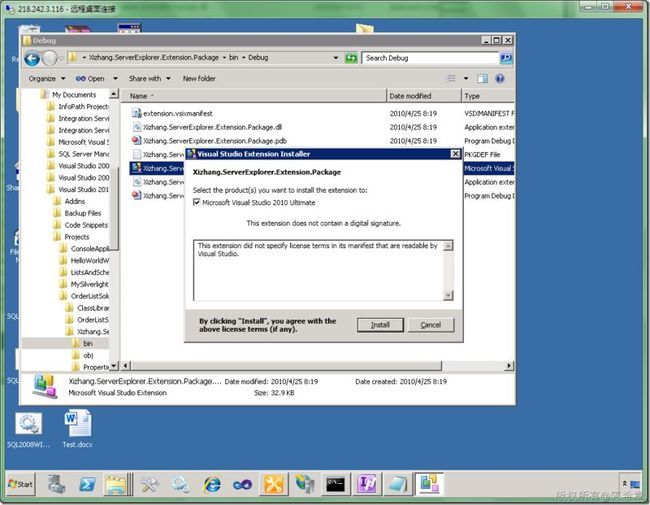This screenshot has width=650, height=505.
Task: Click Open in Explorer toolbar
Action: pyautogui.click(x=90, y=78)
